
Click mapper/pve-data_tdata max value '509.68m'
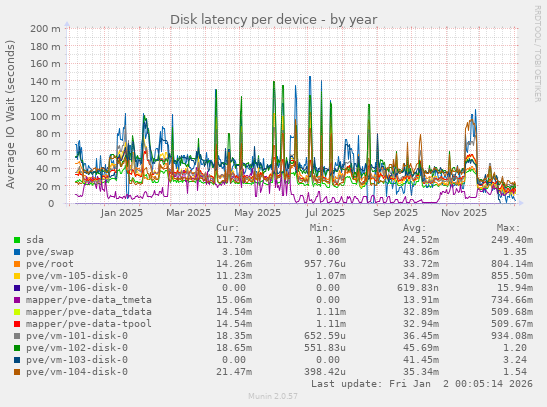tap(512, 312)
